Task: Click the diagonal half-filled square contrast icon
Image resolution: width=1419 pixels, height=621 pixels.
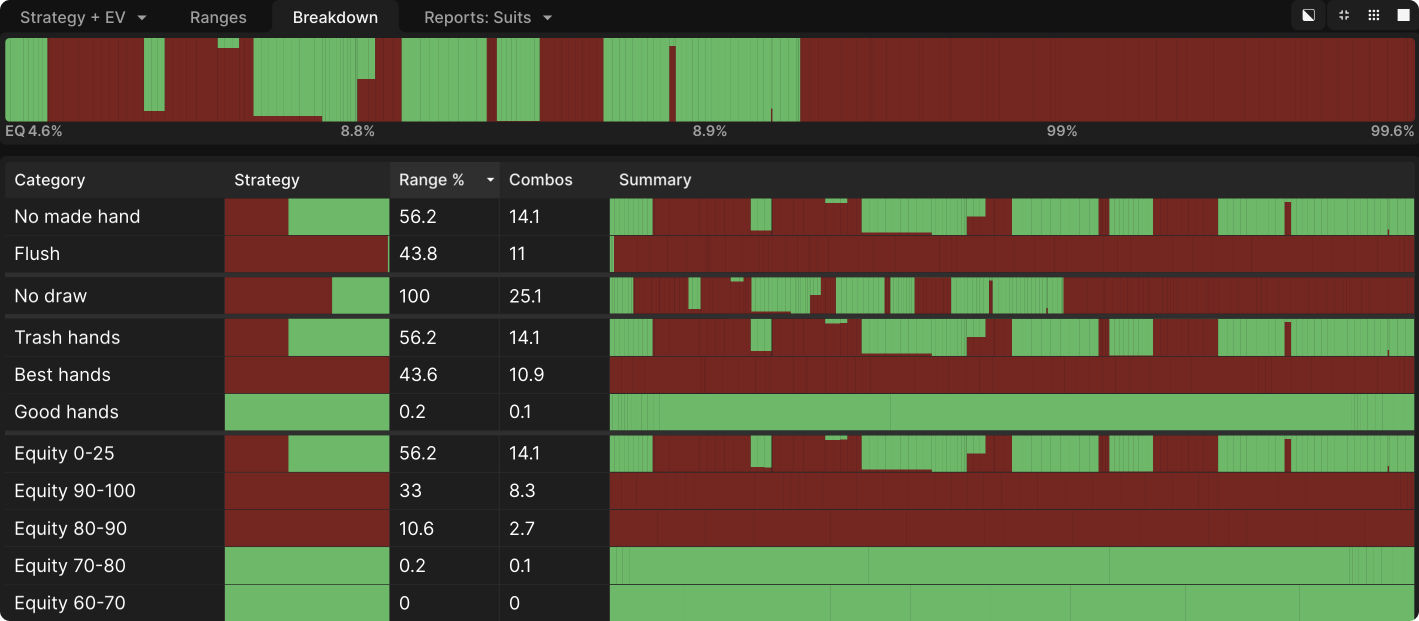Action: [1308, 15]
